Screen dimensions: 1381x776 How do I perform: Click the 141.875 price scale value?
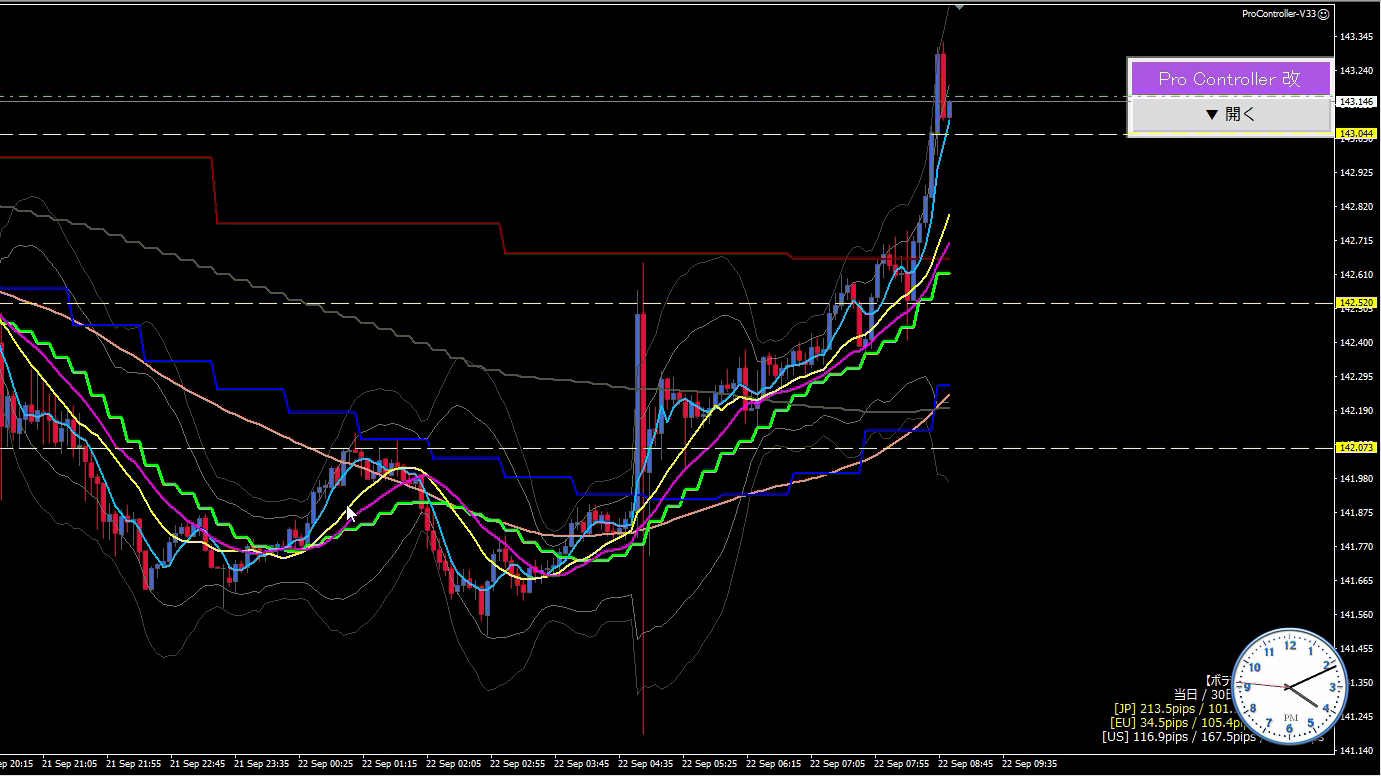pos(1356,513)
